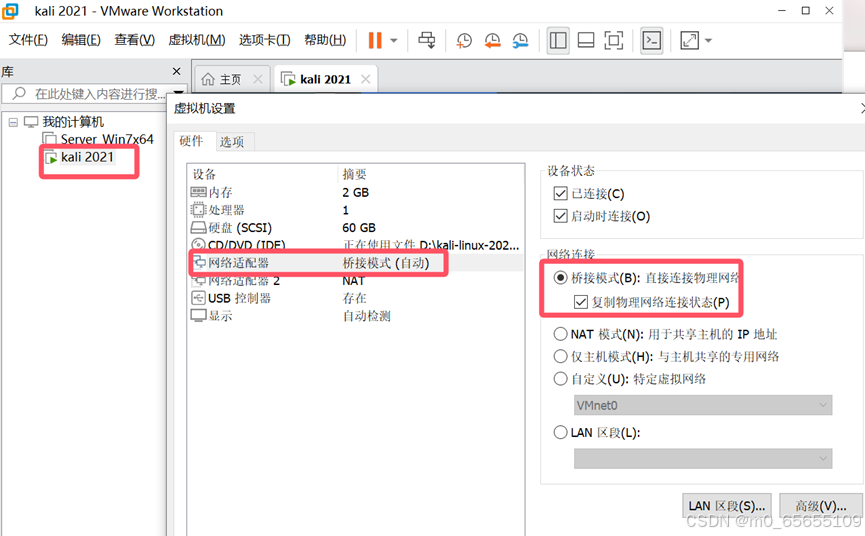Click the orange pause VM button
Image resolution: width=865 pixels, height=536 pixels.
click(x=375, y=40)
